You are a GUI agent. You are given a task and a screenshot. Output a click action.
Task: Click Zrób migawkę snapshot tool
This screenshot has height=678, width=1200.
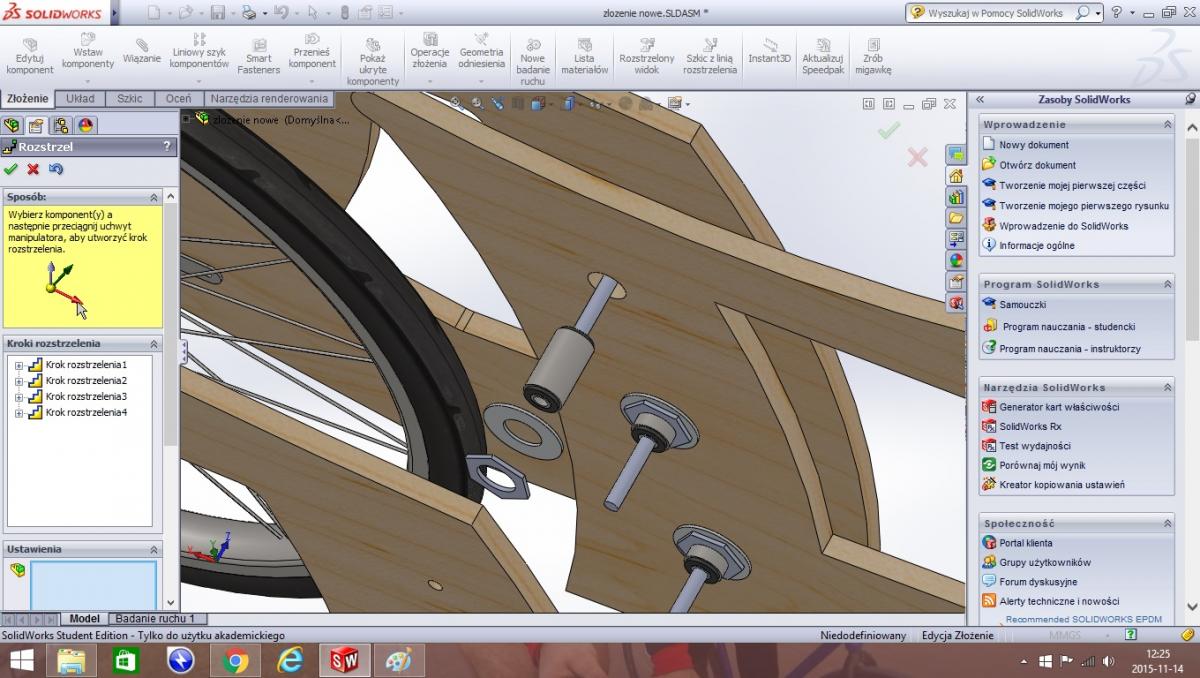[x=873, y=57]
